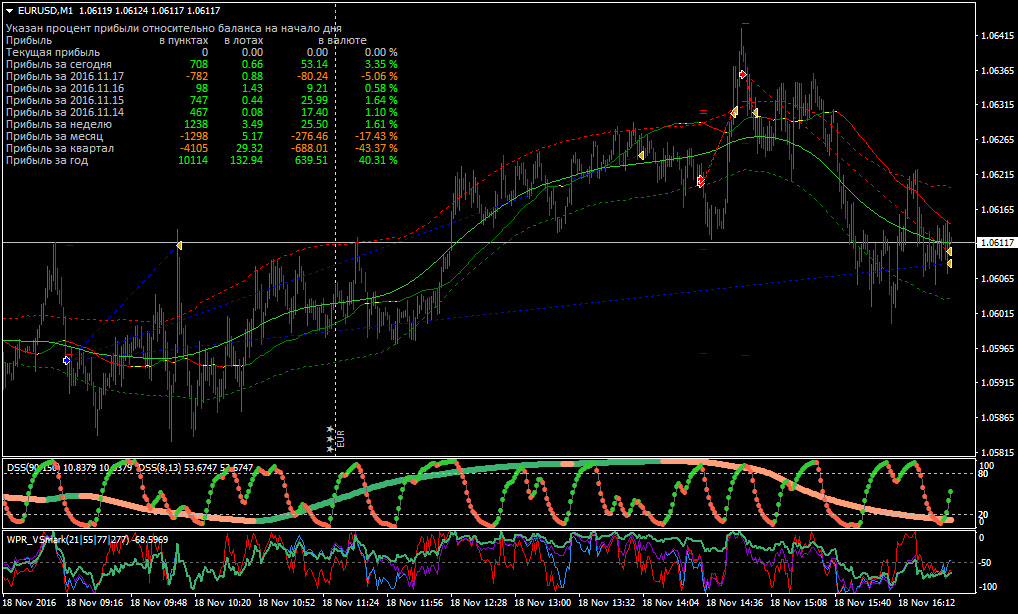
Task: Click the 80 level label on the DSS scale
Action: [983, 474]
